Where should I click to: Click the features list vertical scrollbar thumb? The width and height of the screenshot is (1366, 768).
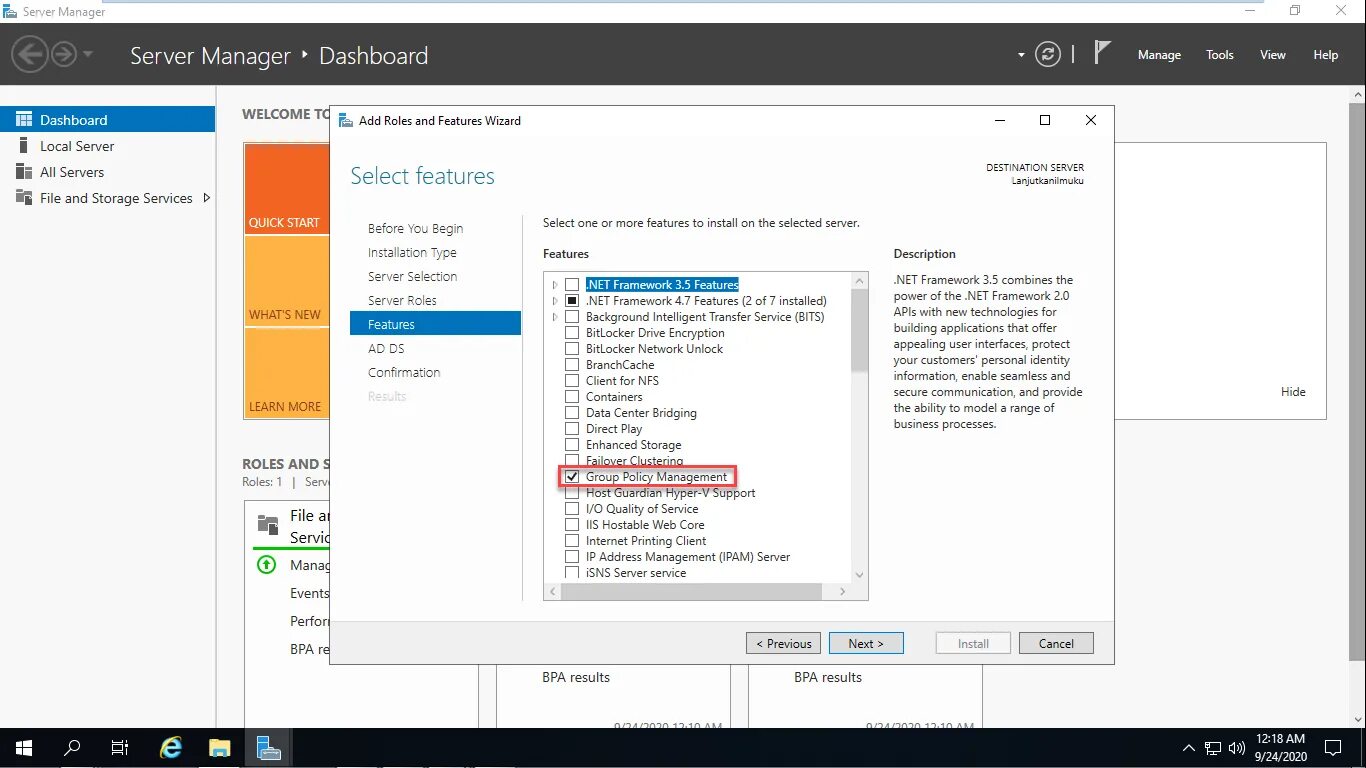859,330
